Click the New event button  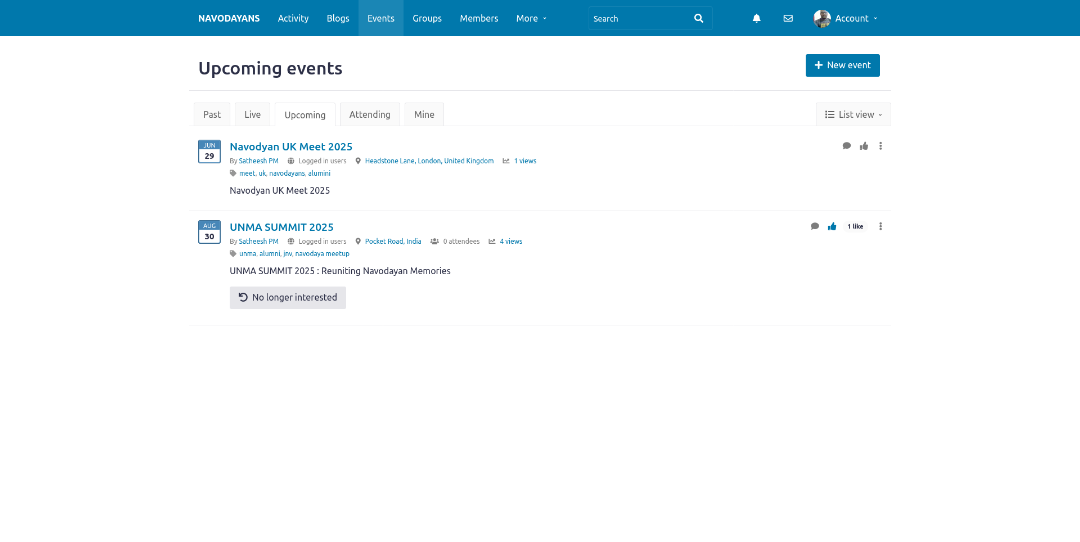tap(842, 65)
